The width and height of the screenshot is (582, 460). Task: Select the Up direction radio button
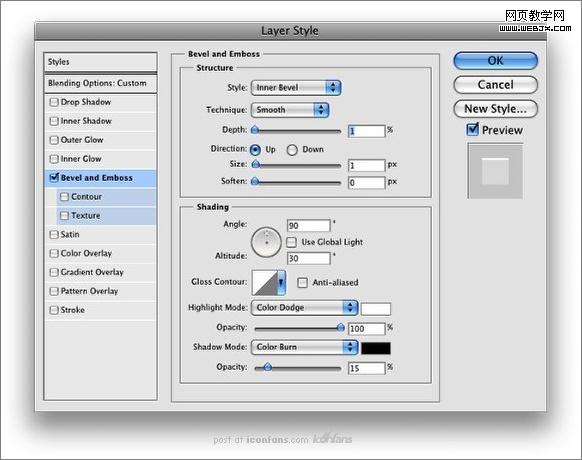pos(255,150)
